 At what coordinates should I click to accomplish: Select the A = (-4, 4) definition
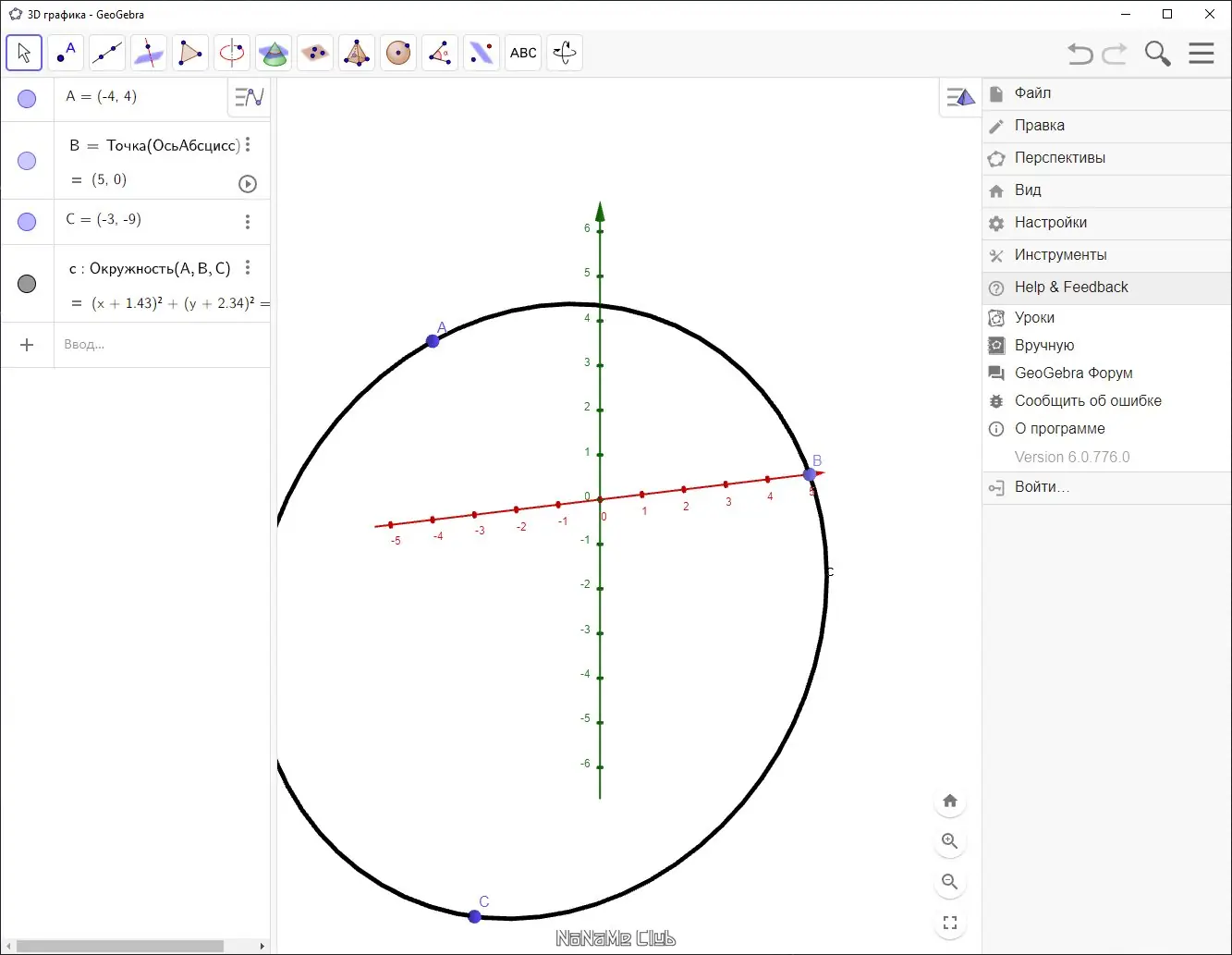102,96
